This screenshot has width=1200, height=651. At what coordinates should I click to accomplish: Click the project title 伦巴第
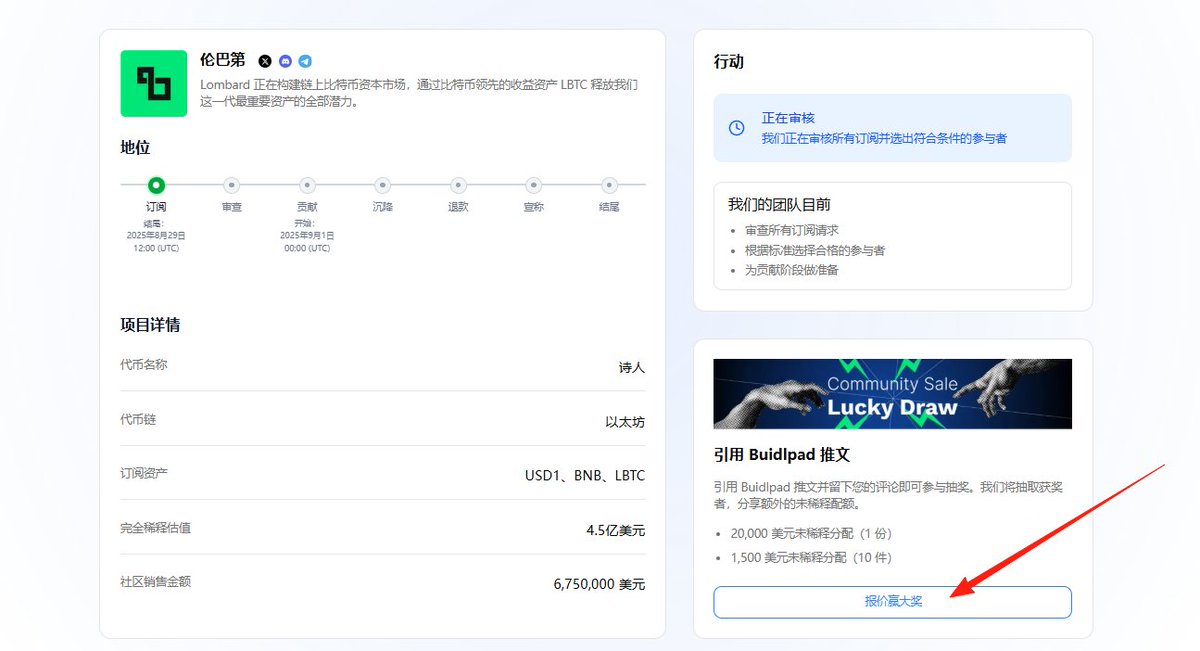223,60
